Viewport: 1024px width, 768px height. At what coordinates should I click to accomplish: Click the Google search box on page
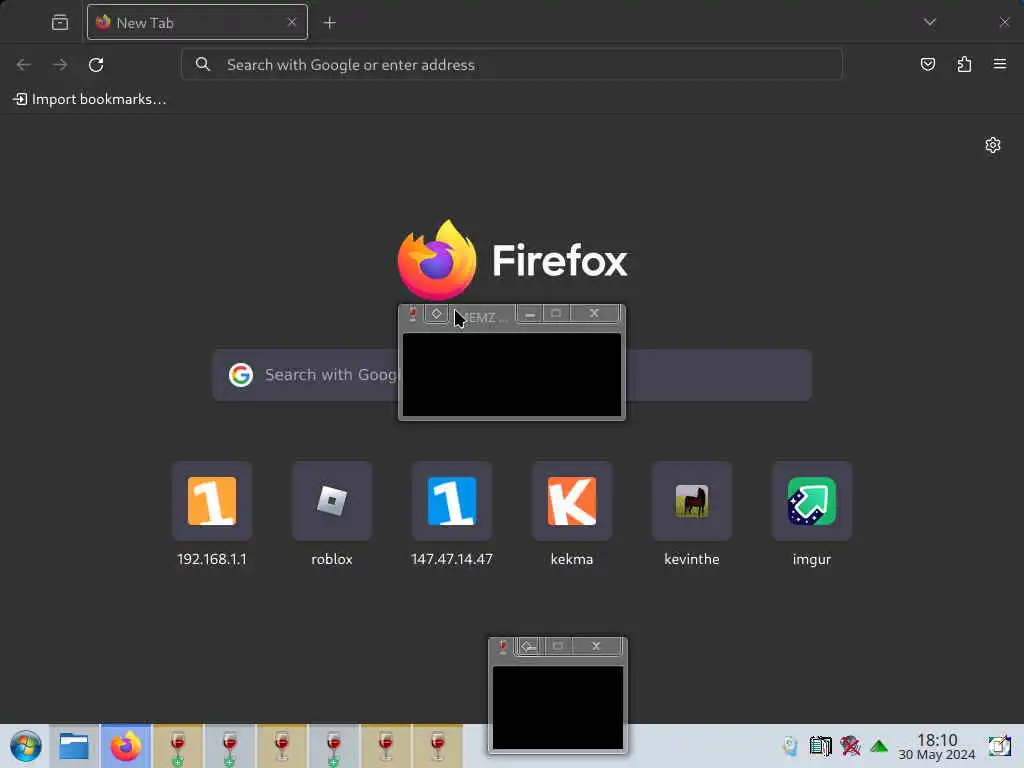(x=512, y=375)
